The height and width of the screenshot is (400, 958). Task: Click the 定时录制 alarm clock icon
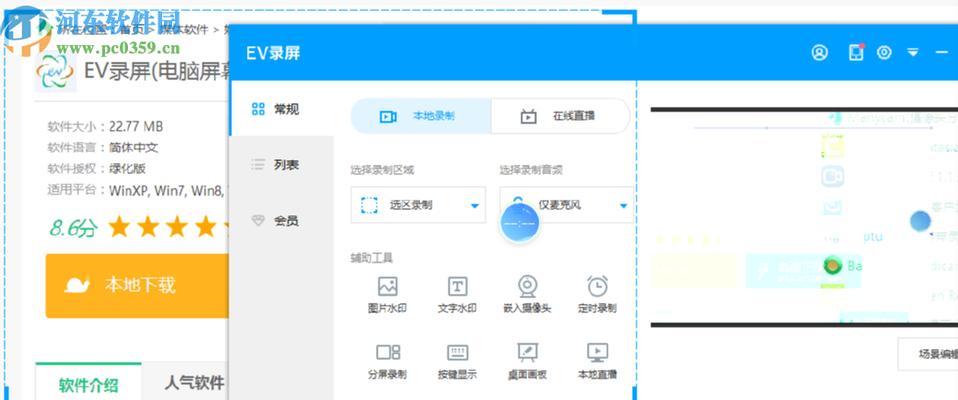click(598, 286)
